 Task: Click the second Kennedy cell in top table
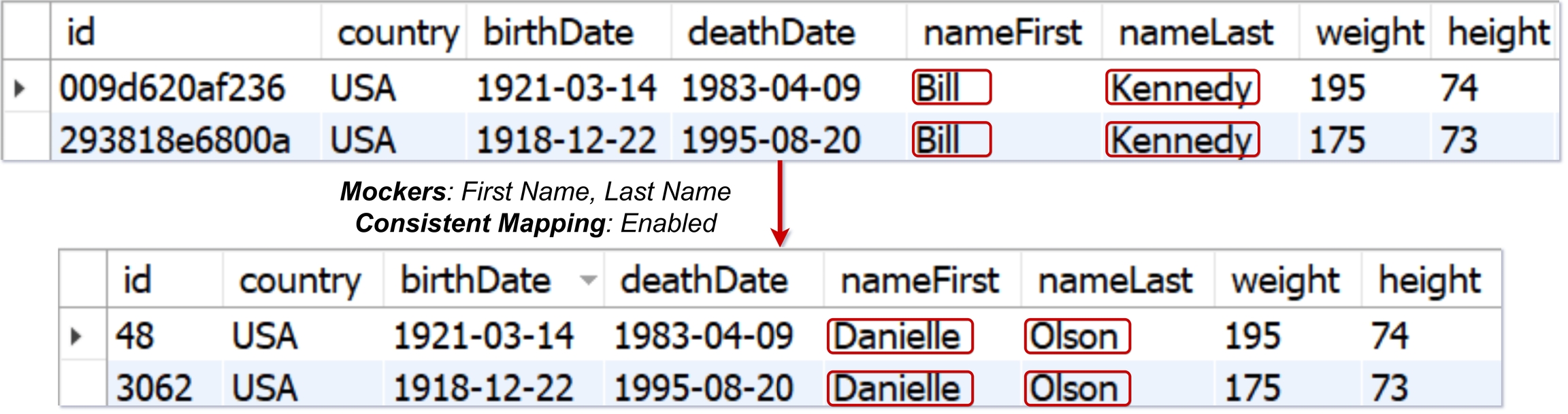pyautogui.click(x=1181, y=140)
